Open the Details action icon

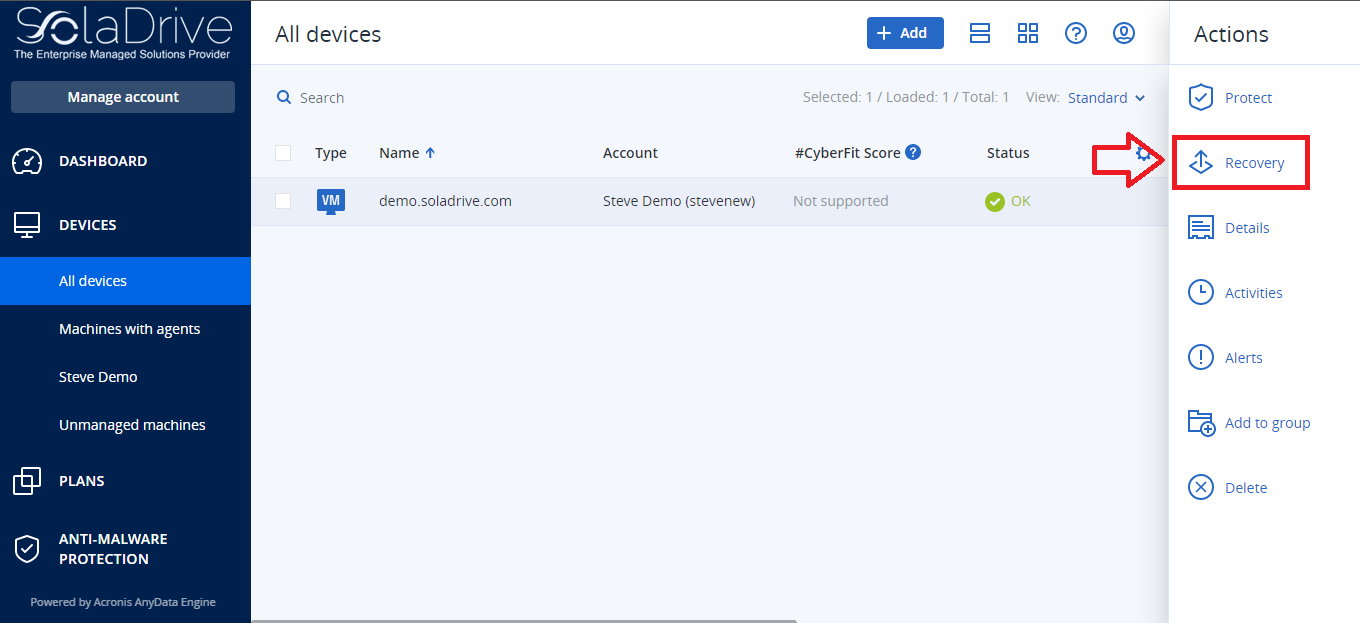point(1200,227)
